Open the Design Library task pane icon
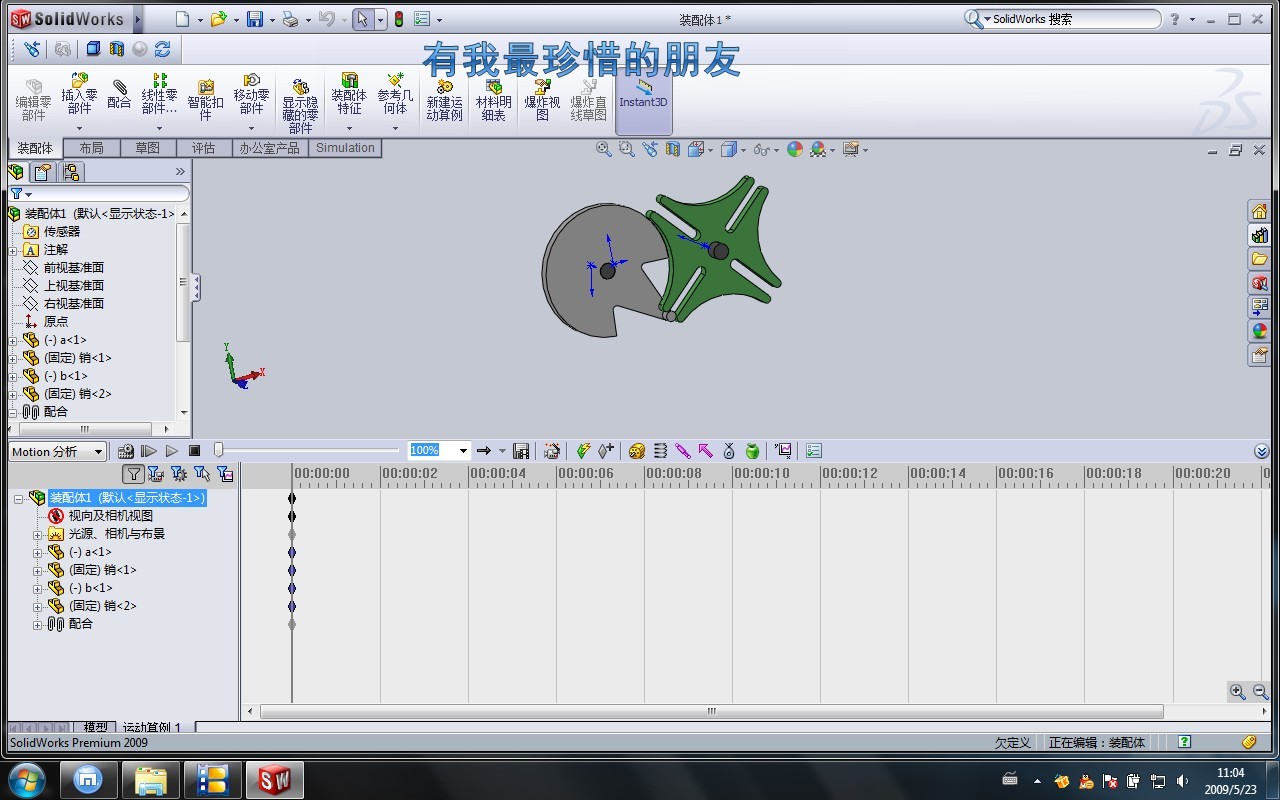Viewport: 1280px width, 800px height. click(x=1259, y=236)
